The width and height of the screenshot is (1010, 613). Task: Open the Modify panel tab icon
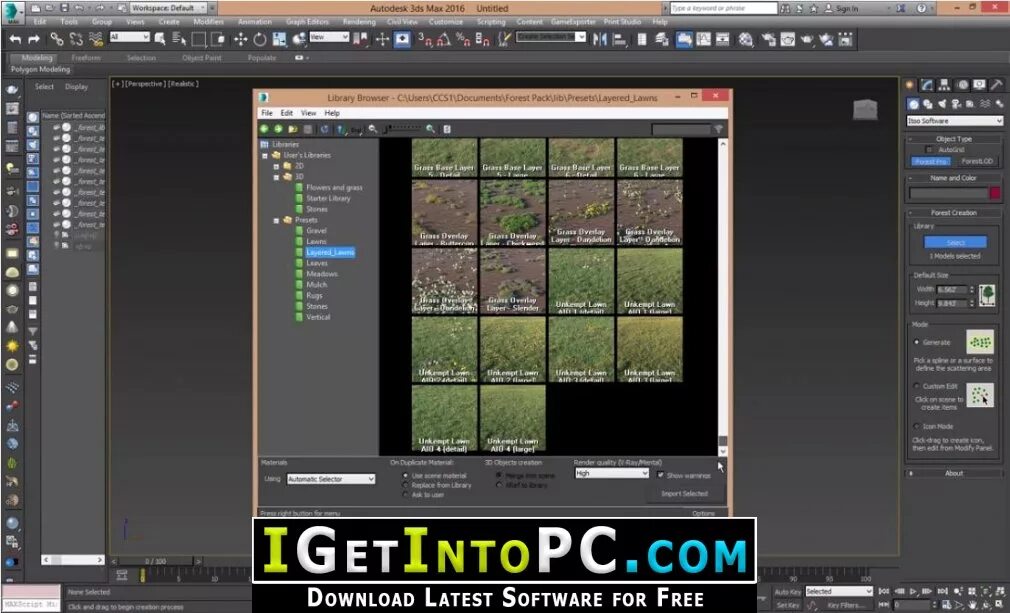pos(927,85)
